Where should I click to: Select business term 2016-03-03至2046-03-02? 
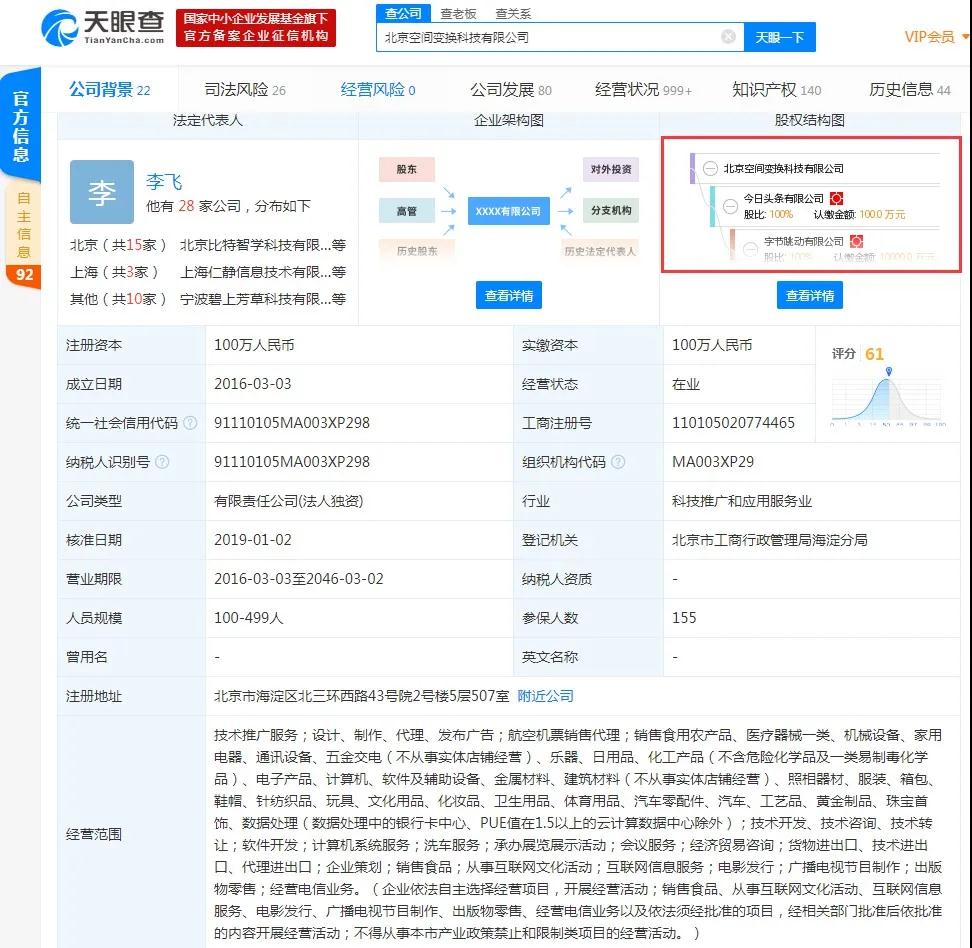[298, 579]
